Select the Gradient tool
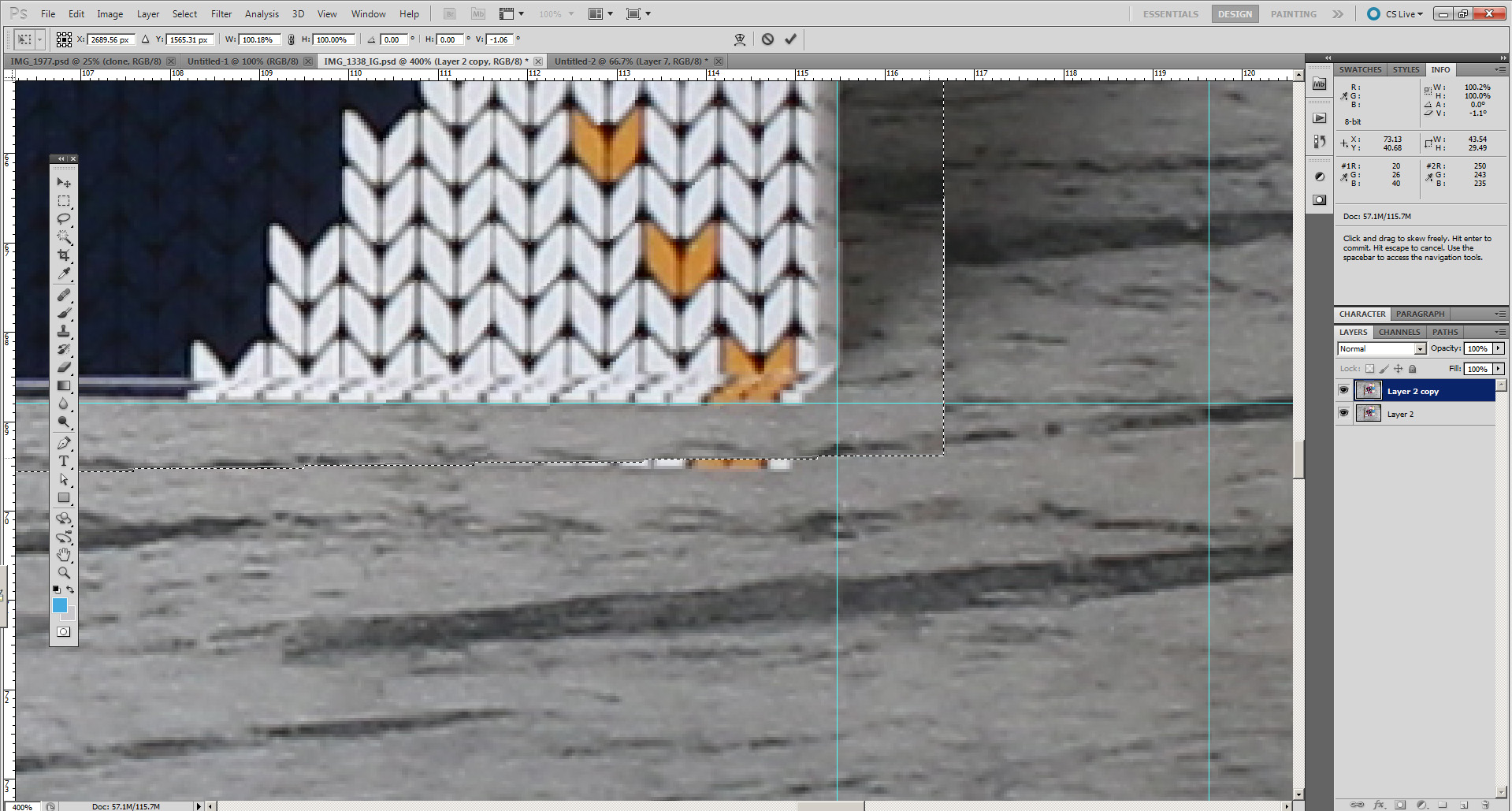Screen dimensions: 1512x811 (64, 385)
